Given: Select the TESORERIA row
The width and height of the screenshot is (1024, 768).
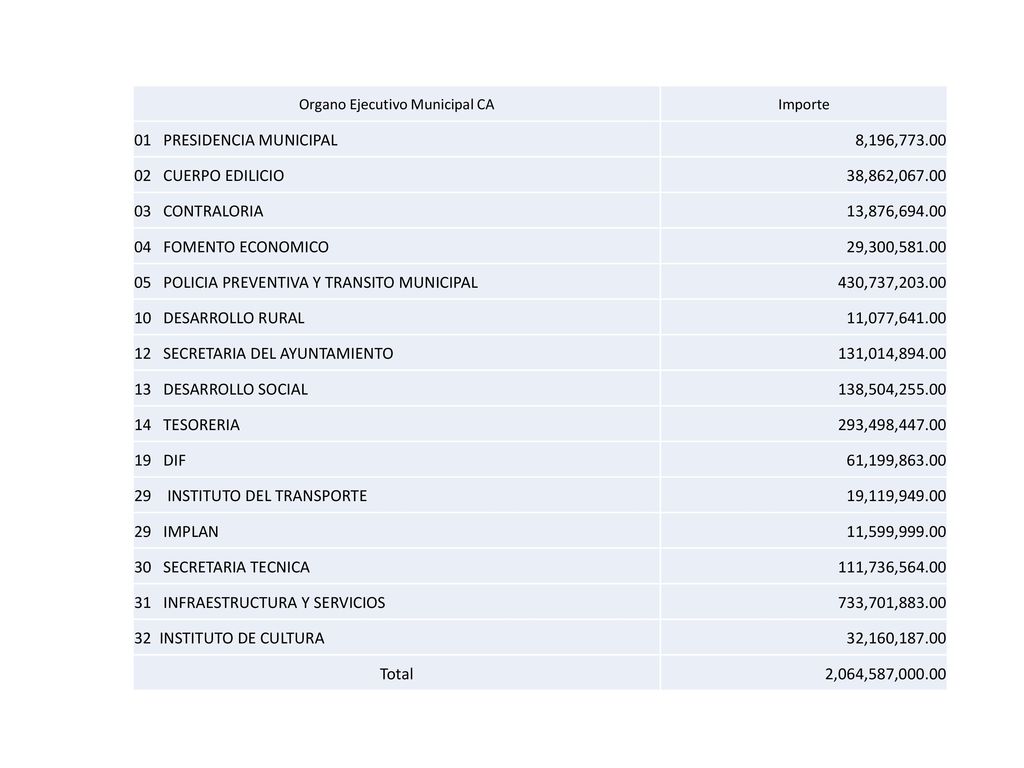Looking at the screenshot, I should (x=540, y=424).
